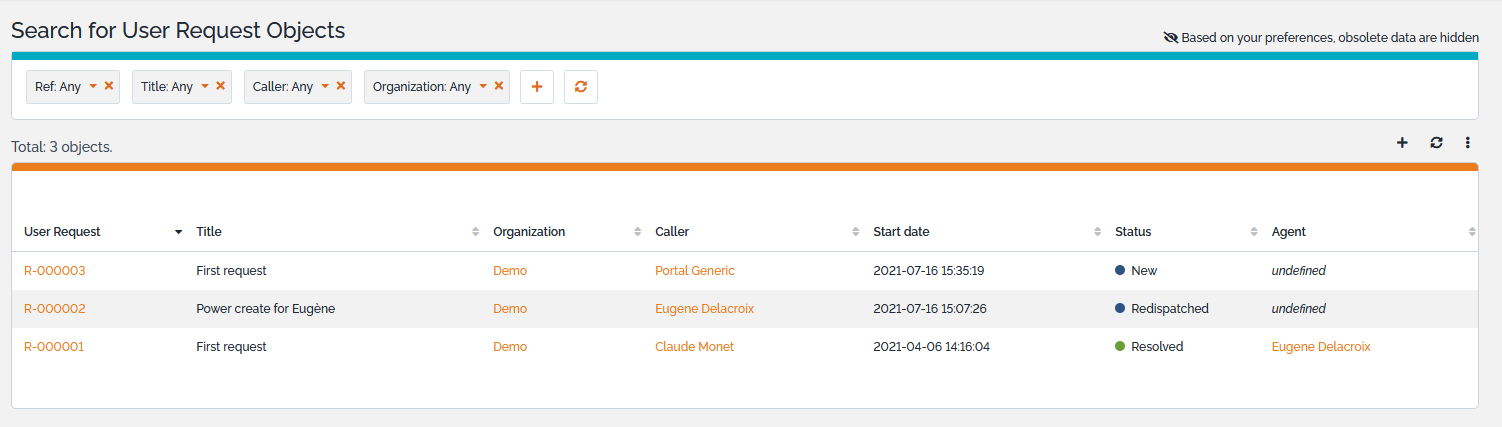
Task: Add a new search criterion with plus
Action: pos(537,87)
